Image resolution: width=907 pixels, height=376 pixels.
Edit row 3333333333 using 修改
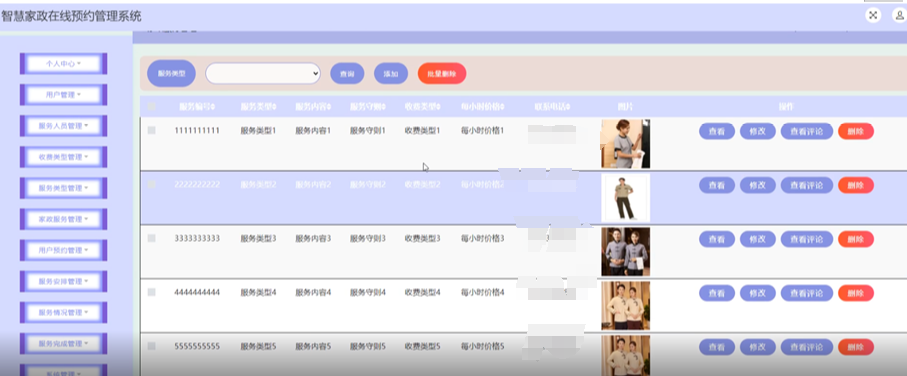click(x=758, y=239)
